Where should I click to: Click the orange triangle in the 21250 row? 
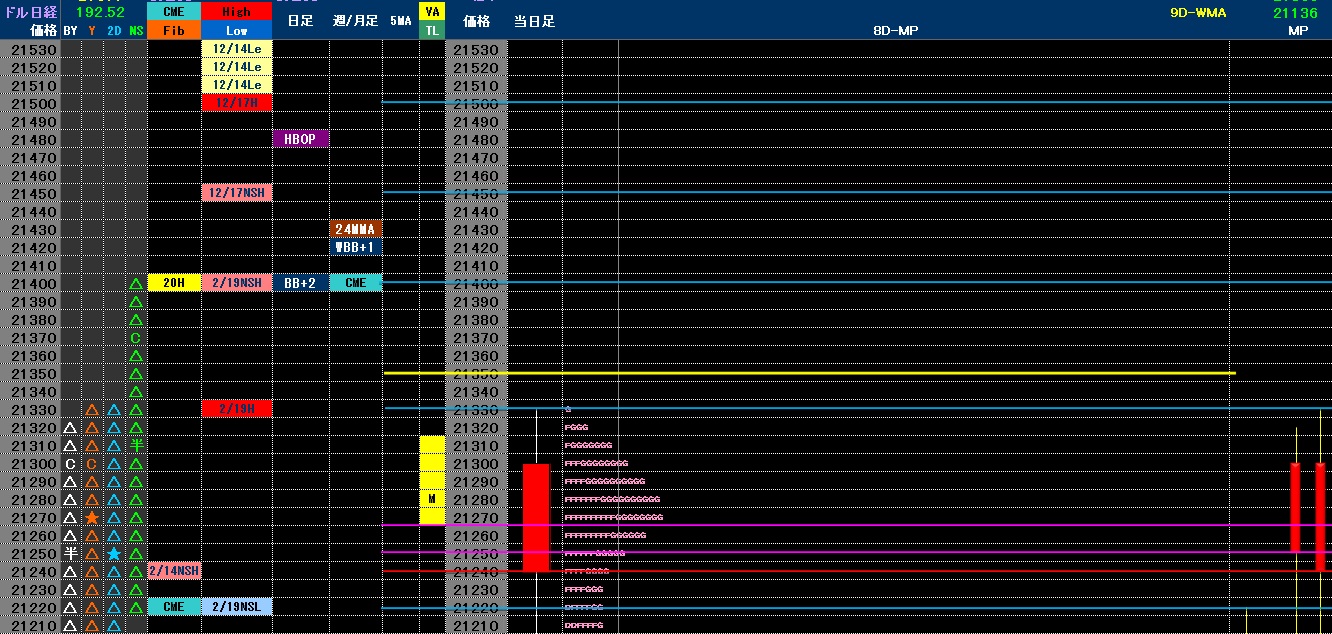point(92,553)
